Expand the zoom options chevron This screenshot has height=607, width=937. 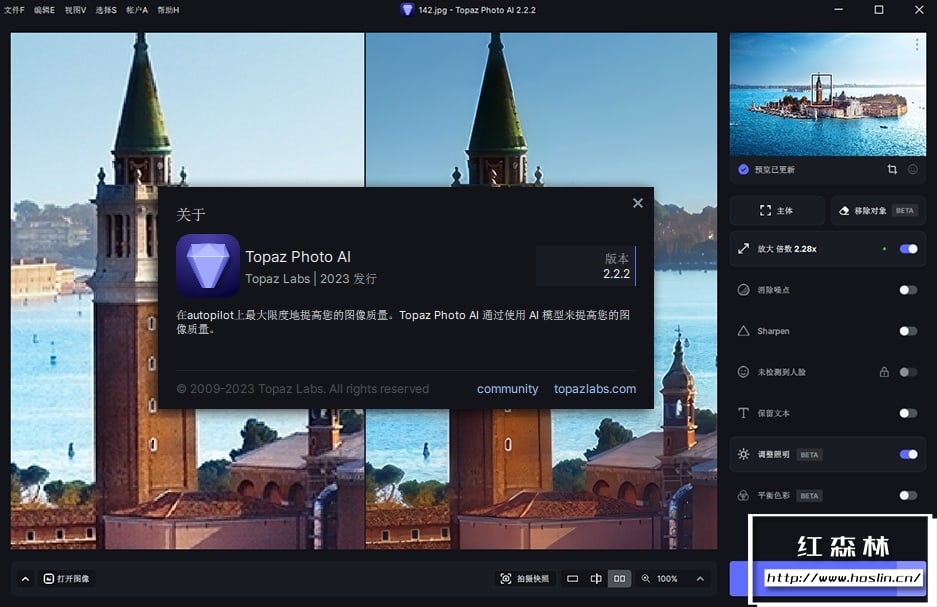pos(700,578)
